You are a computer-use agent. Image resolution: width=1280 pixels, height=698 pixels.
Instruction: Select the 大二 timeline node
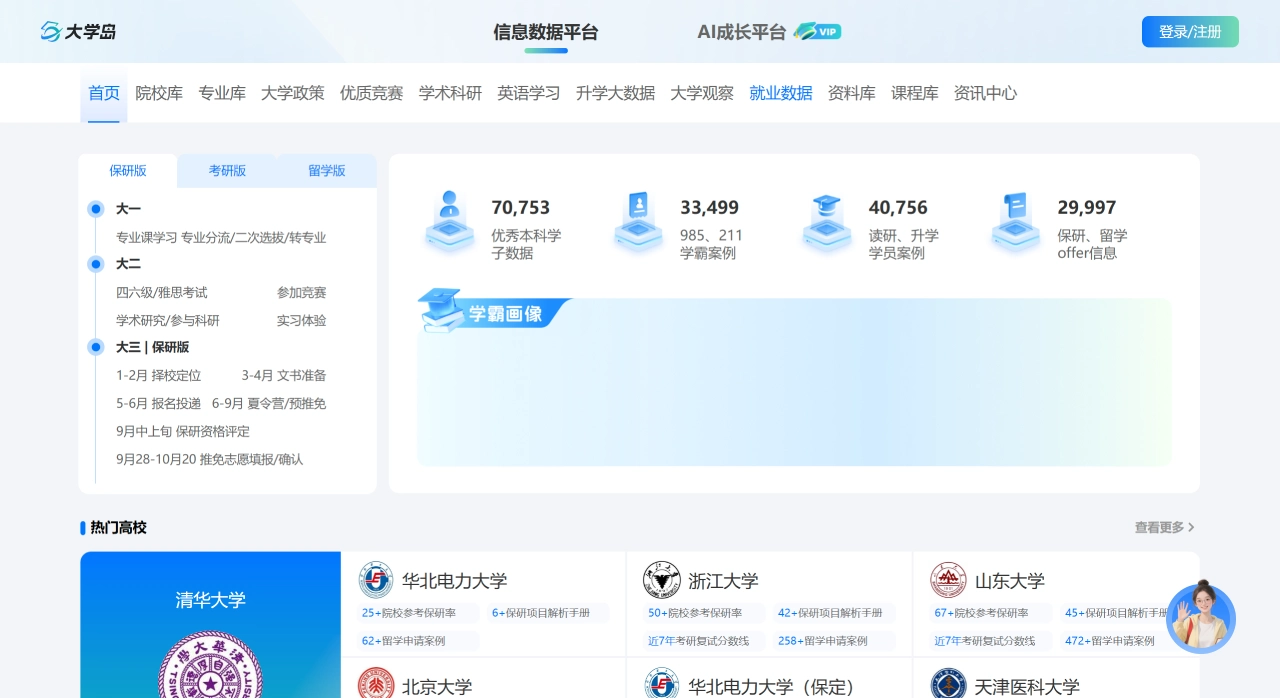pos(96,264)
